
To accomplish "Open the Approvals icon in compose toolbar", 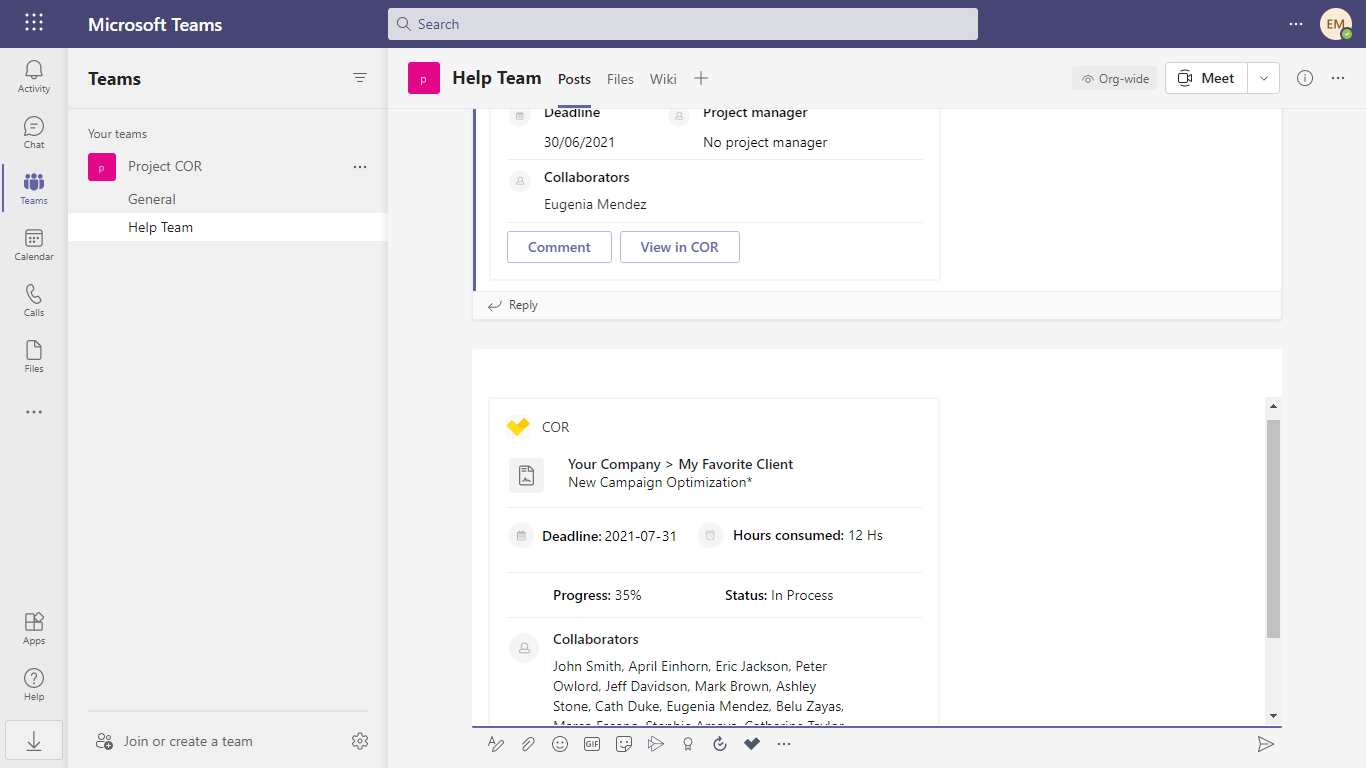I will [x=720, y=744].
